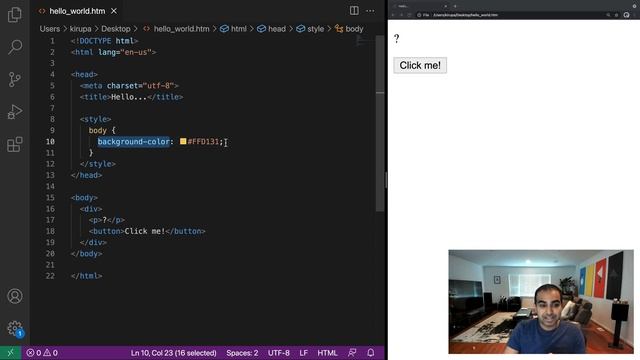Click the remote window indicator in status bar

click(10, 353)
